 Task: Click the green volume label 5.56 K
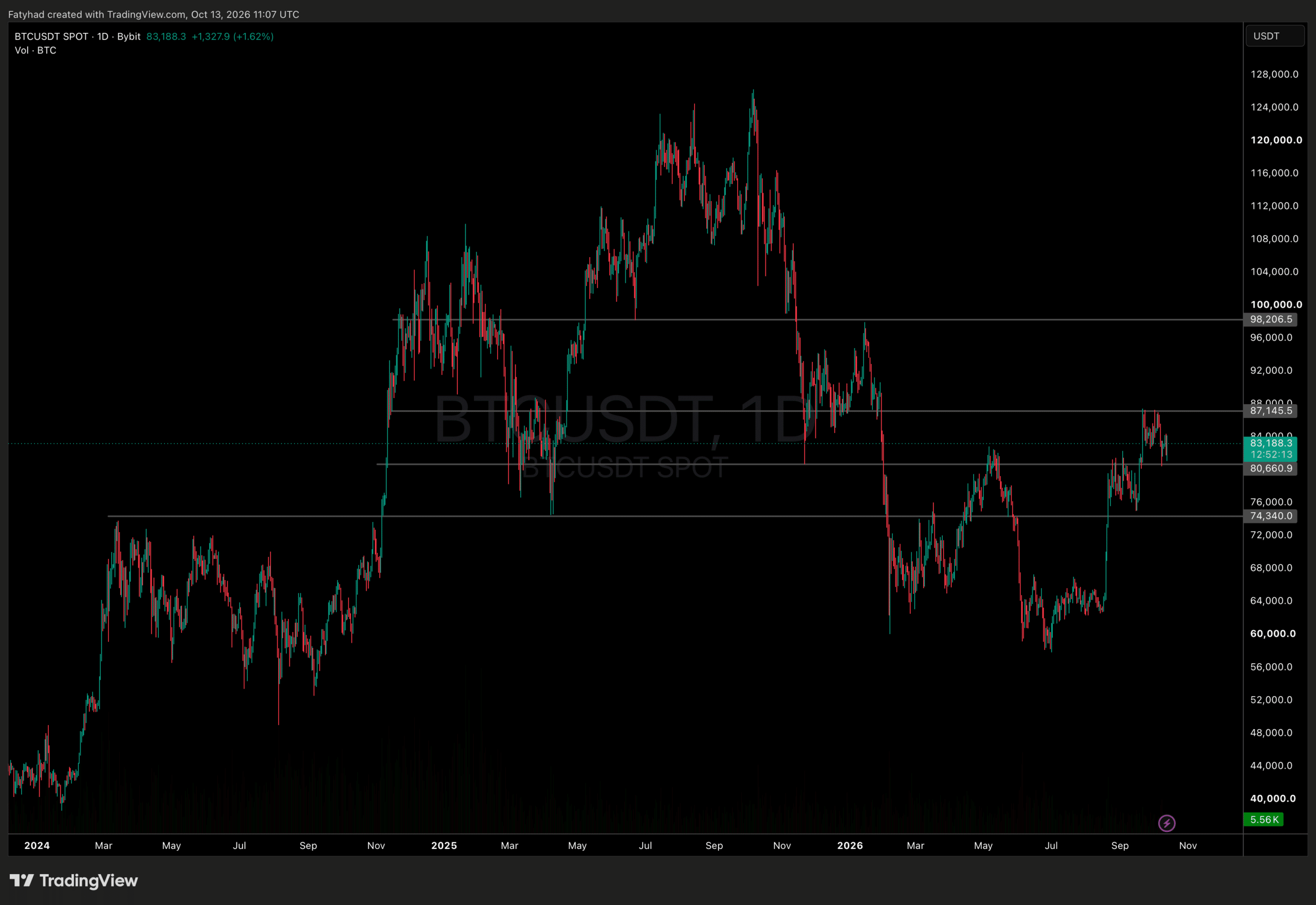1263,819
